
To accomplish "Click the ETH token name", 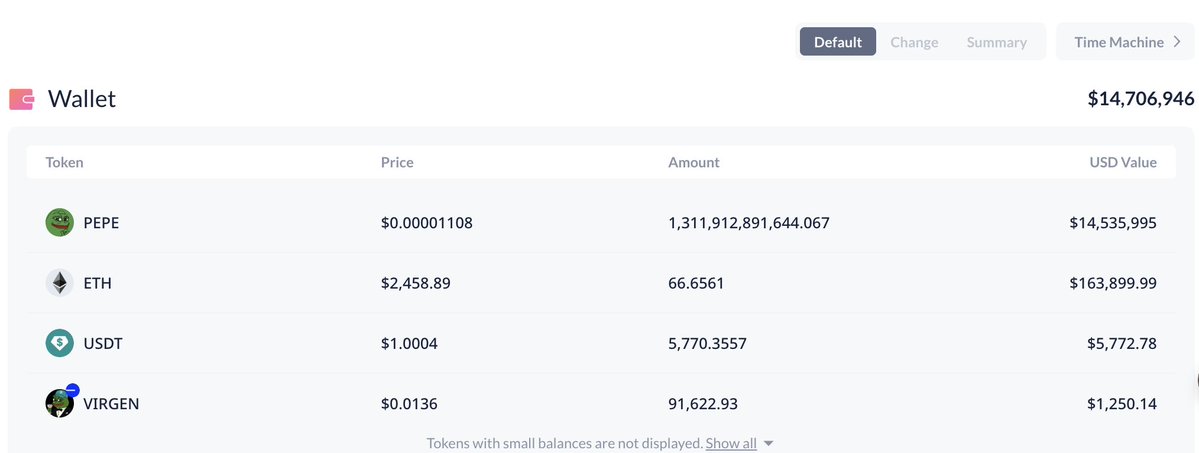I will coord(97,283).
